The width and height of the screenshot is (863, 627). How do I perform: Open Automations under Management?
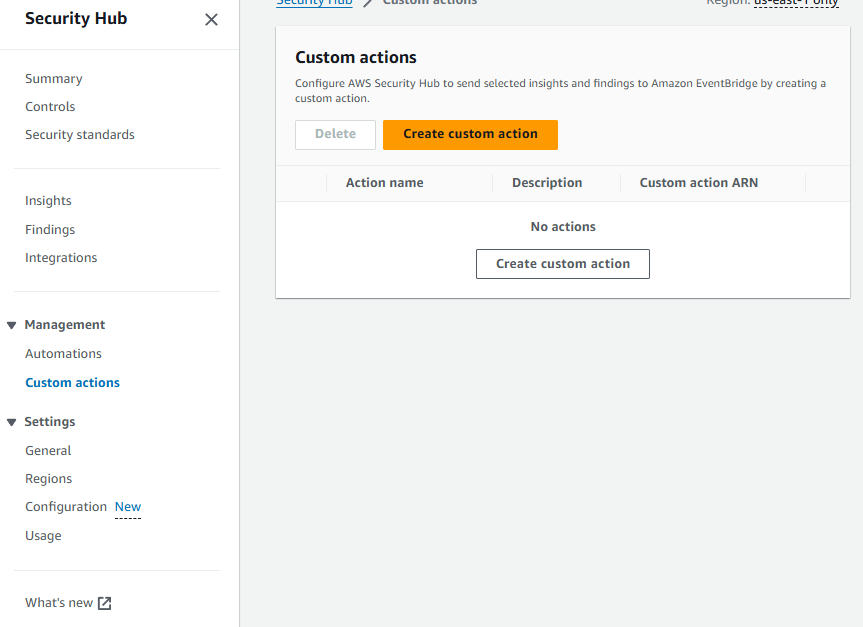tap(63, 354)
